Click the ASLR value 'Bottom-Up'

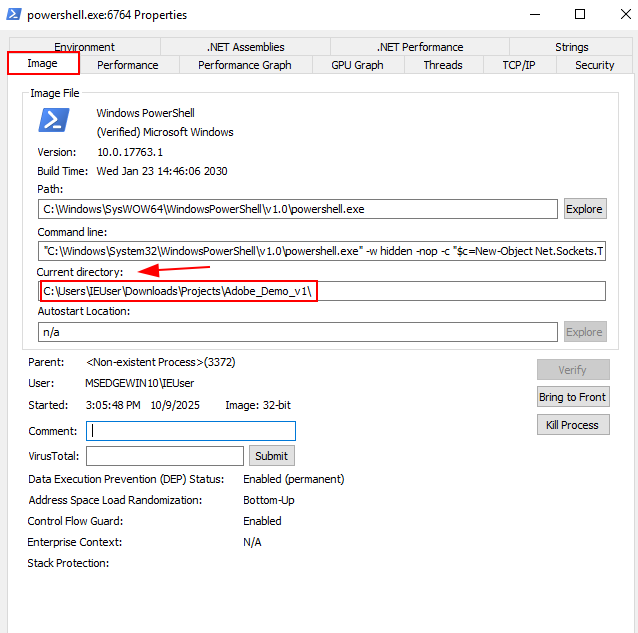tap(269, 500)
